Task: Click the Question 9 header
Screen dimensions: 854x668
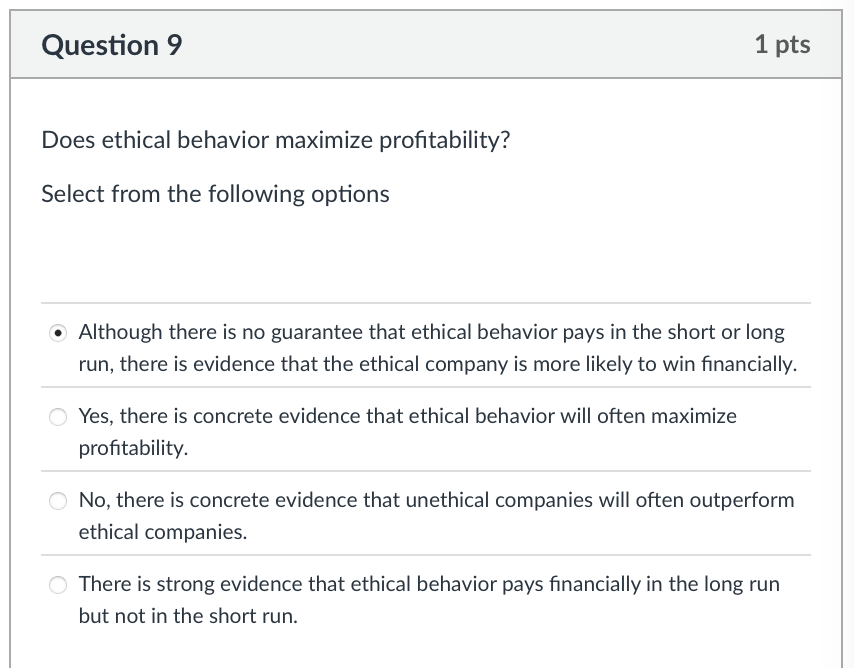Action: coord(112,44)
